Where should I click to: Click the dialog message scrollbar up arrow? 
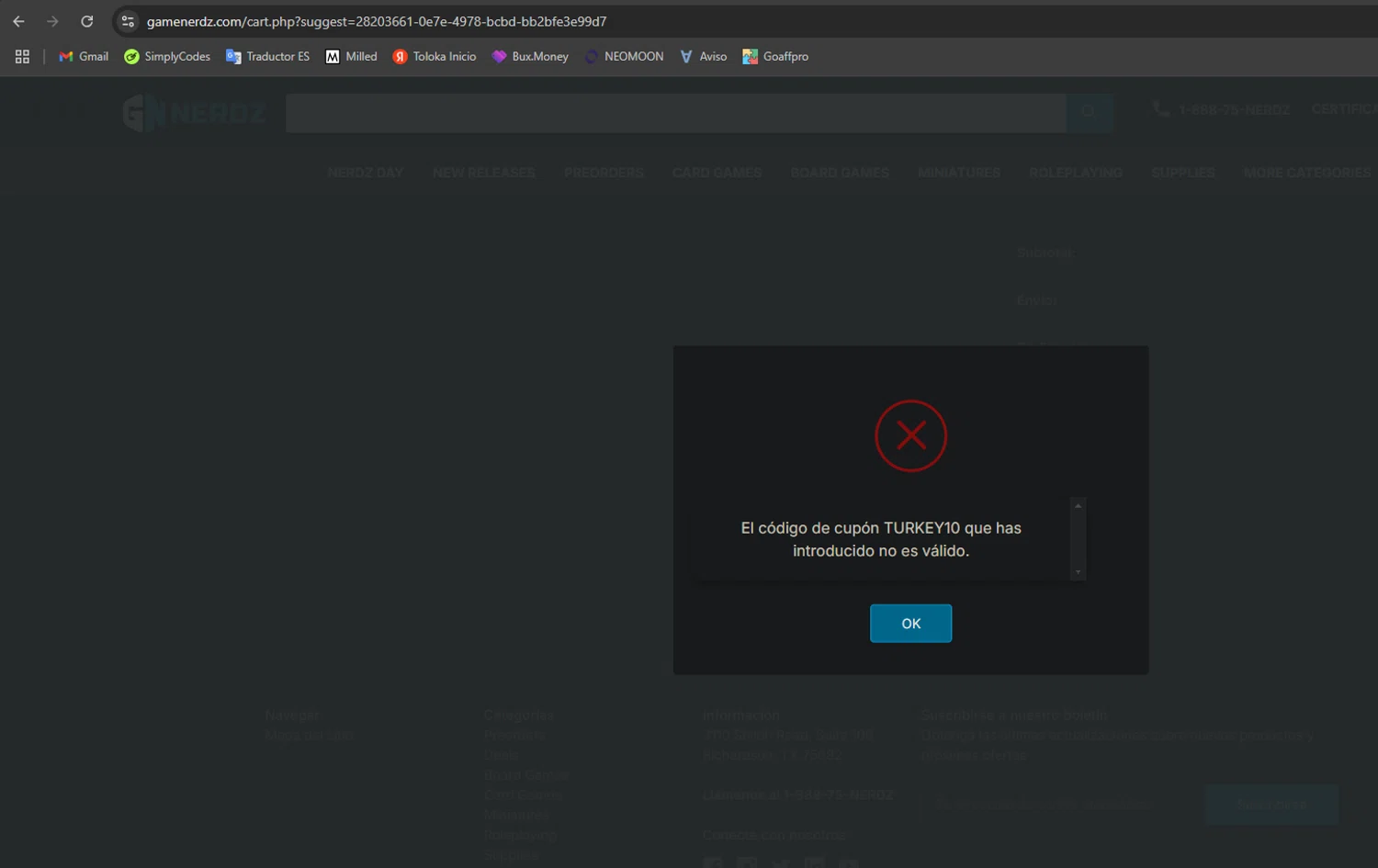point(1079,506)
